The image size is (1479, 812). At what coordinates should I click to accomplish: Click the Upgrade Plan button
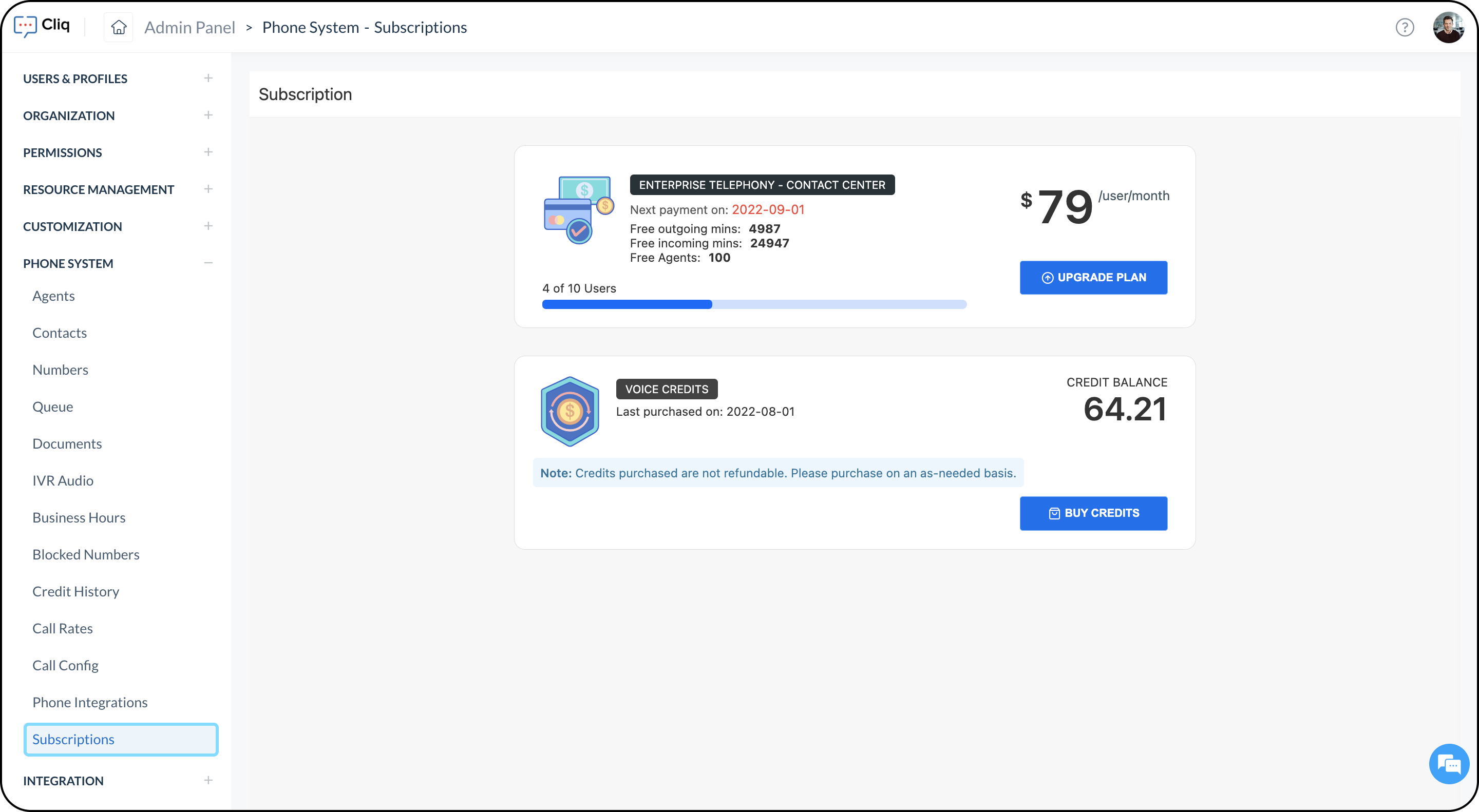[x=1093, y=277]
